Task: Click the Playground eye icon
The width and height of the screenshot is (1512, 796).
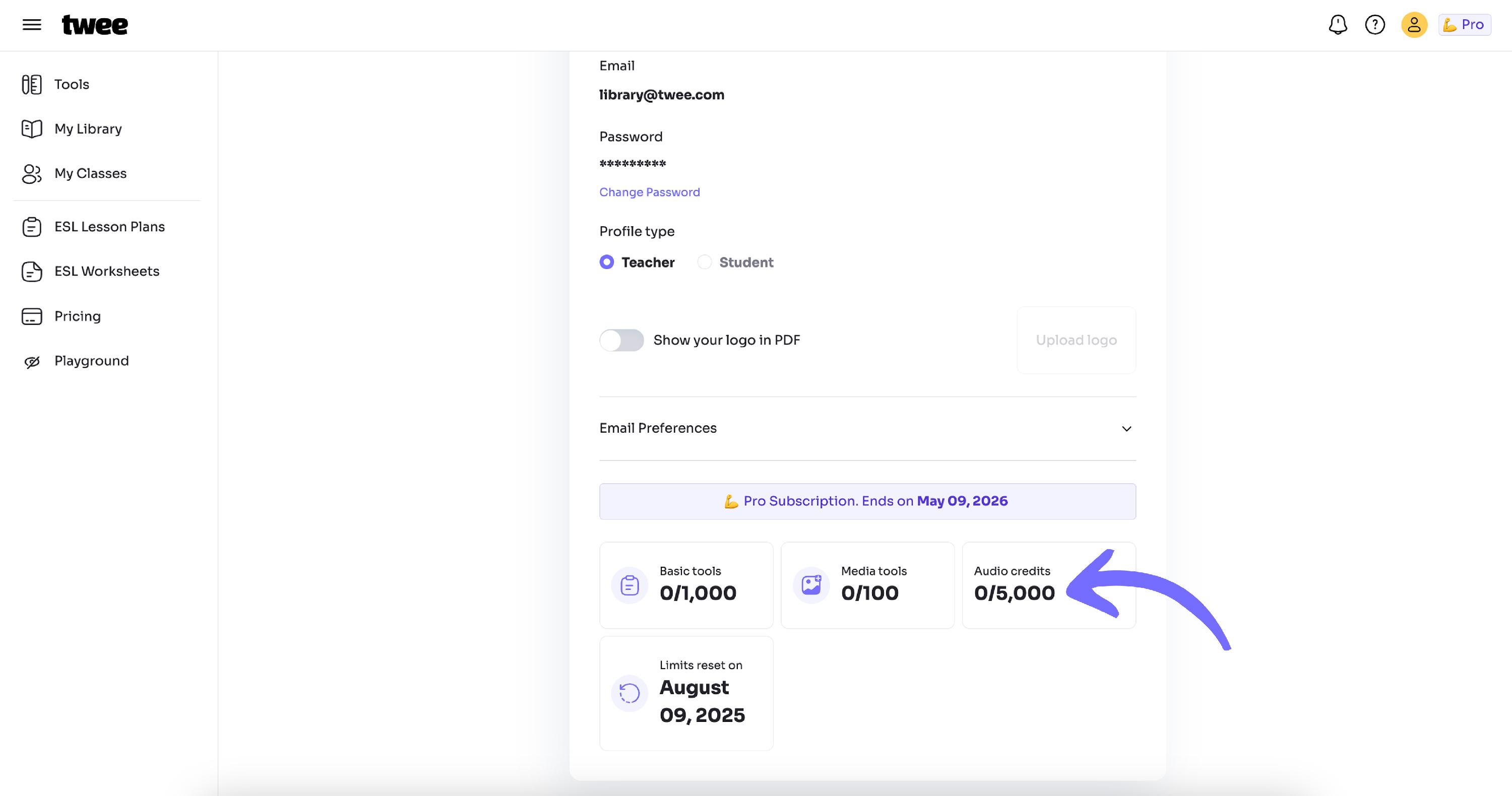Action: pos(32,361)
